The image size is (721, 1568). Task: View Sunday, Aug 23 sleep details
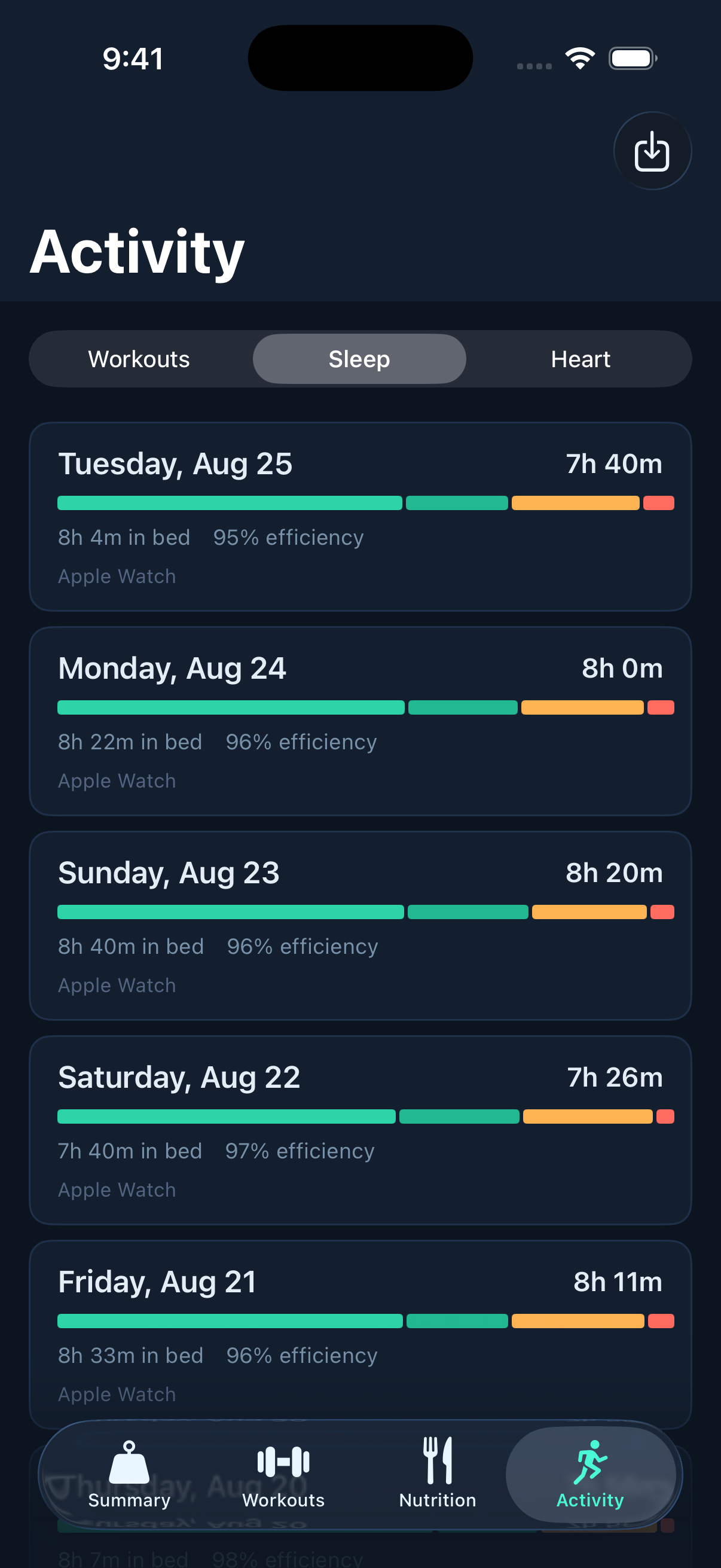point(360,926)
